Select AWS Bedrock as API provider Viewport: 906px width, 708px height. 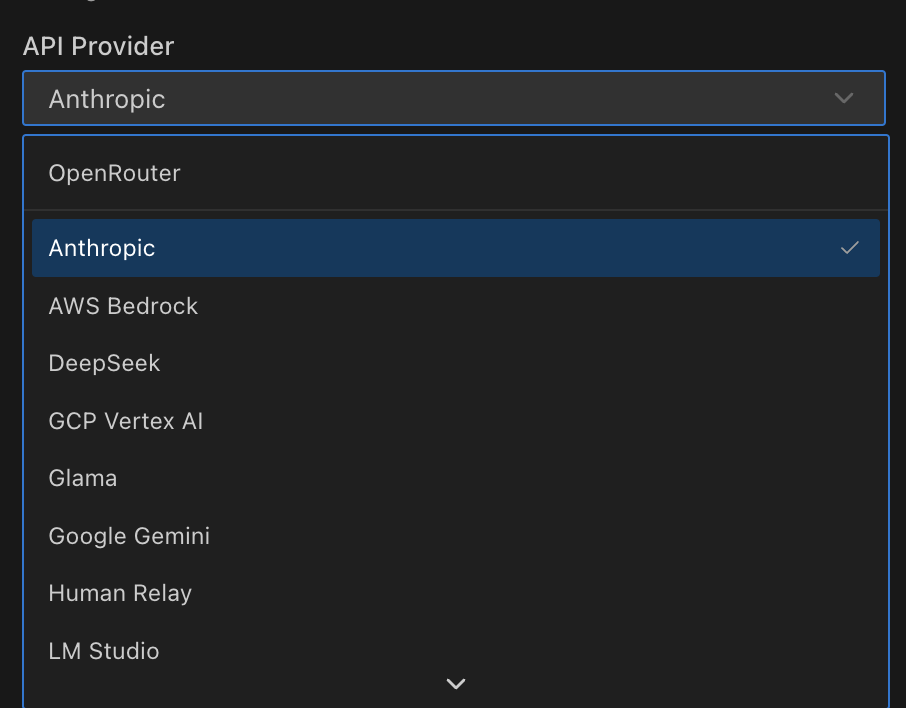pyautogui.click(x=122, y=305)
